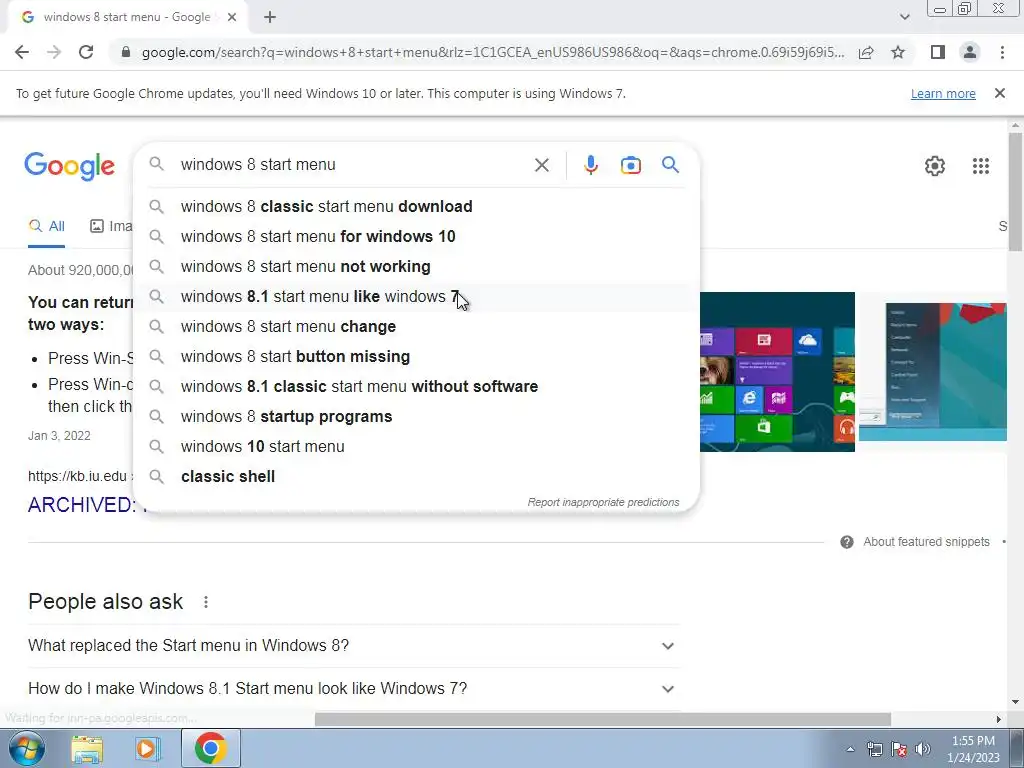Viewport: 1024px width, 768px height.
Task: Dismiss the Chrome update notice bar
Action: pyautogui.click(x=999, y=93)
